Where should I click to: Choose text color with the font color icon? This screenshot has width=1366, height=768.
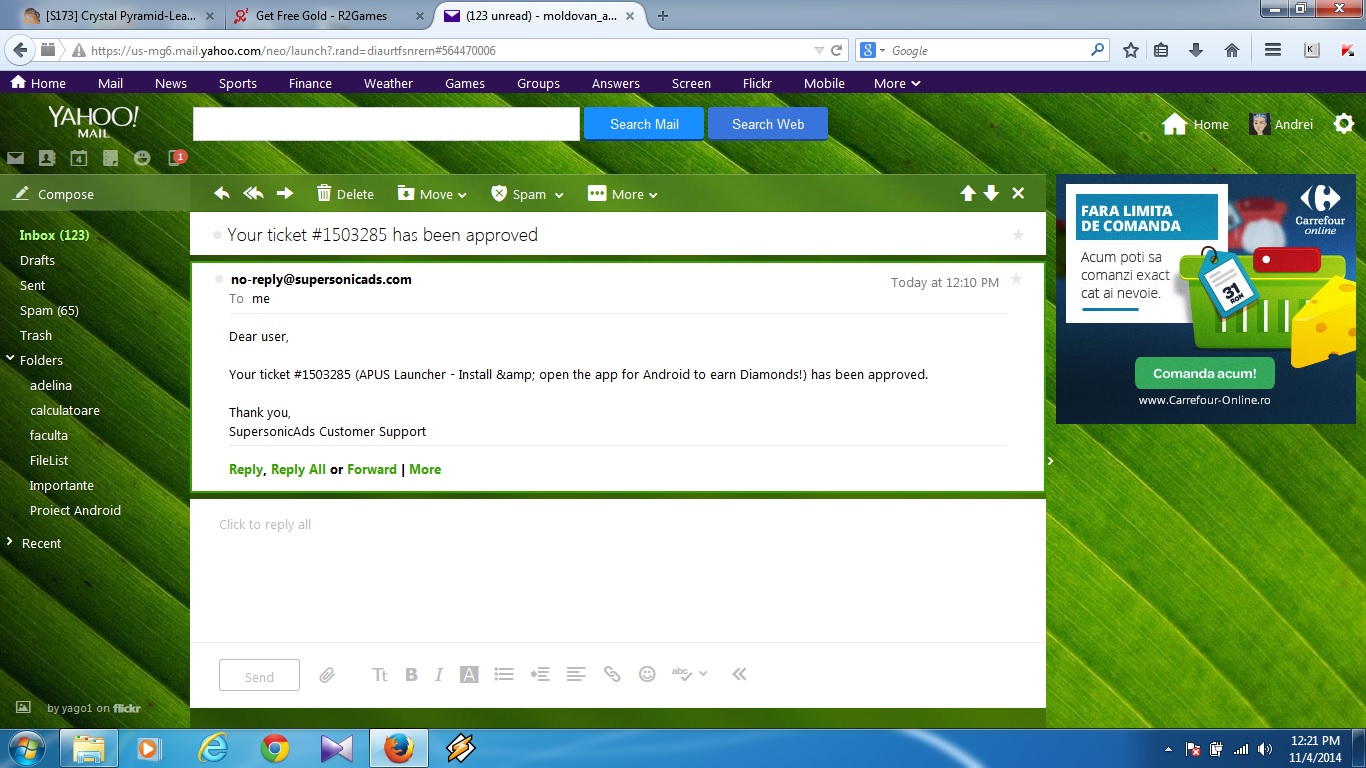469,675
